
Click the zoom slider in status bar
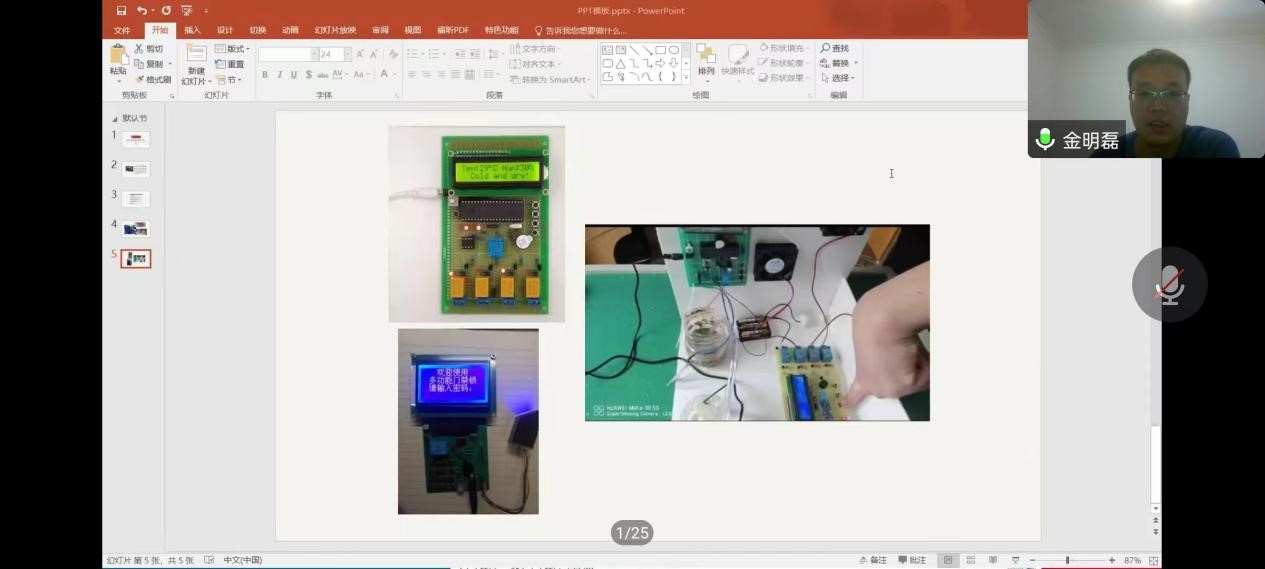click(x=1068, y=560)
